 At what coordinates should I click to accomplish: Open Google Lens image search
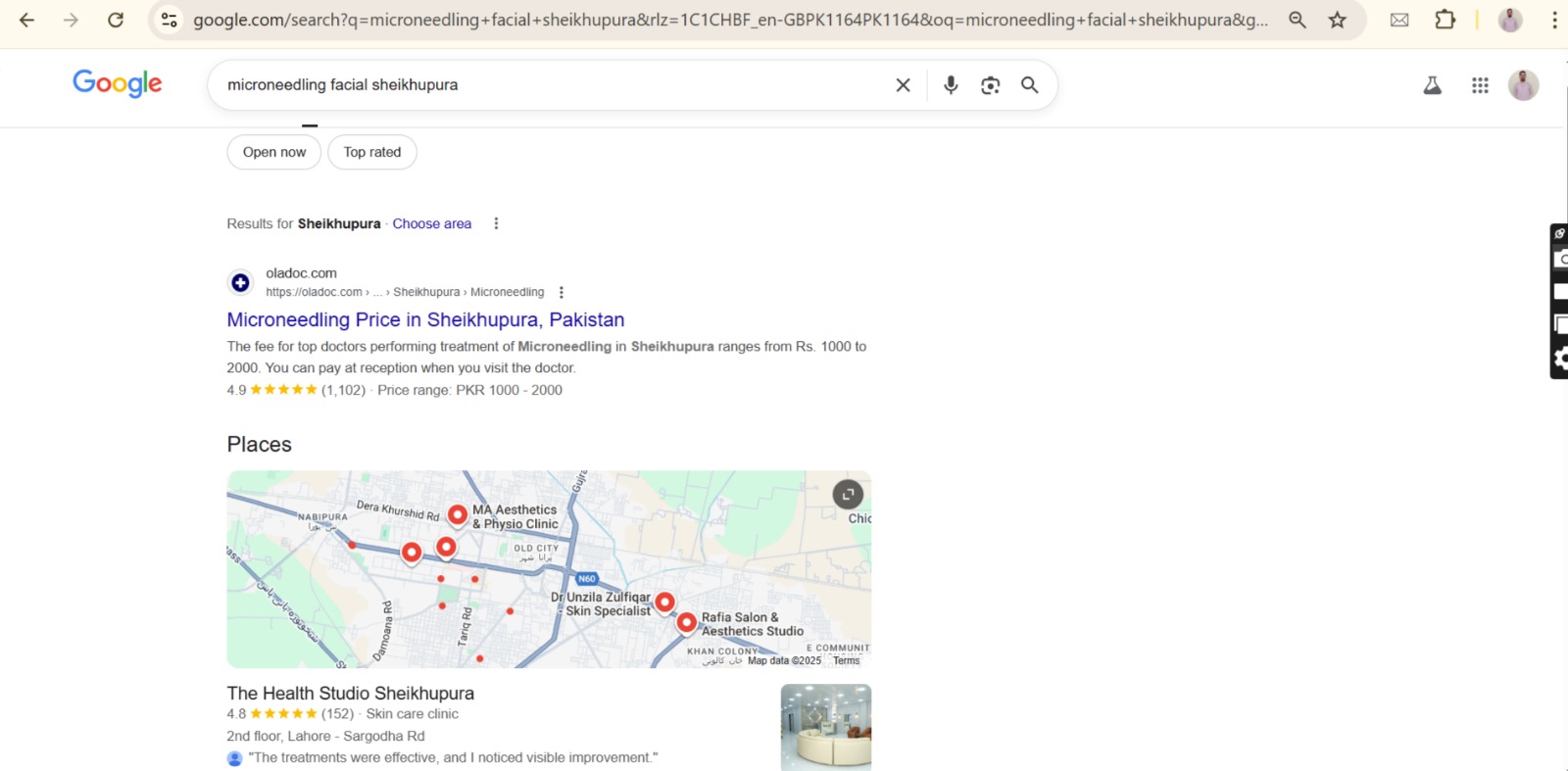point(990,85)
